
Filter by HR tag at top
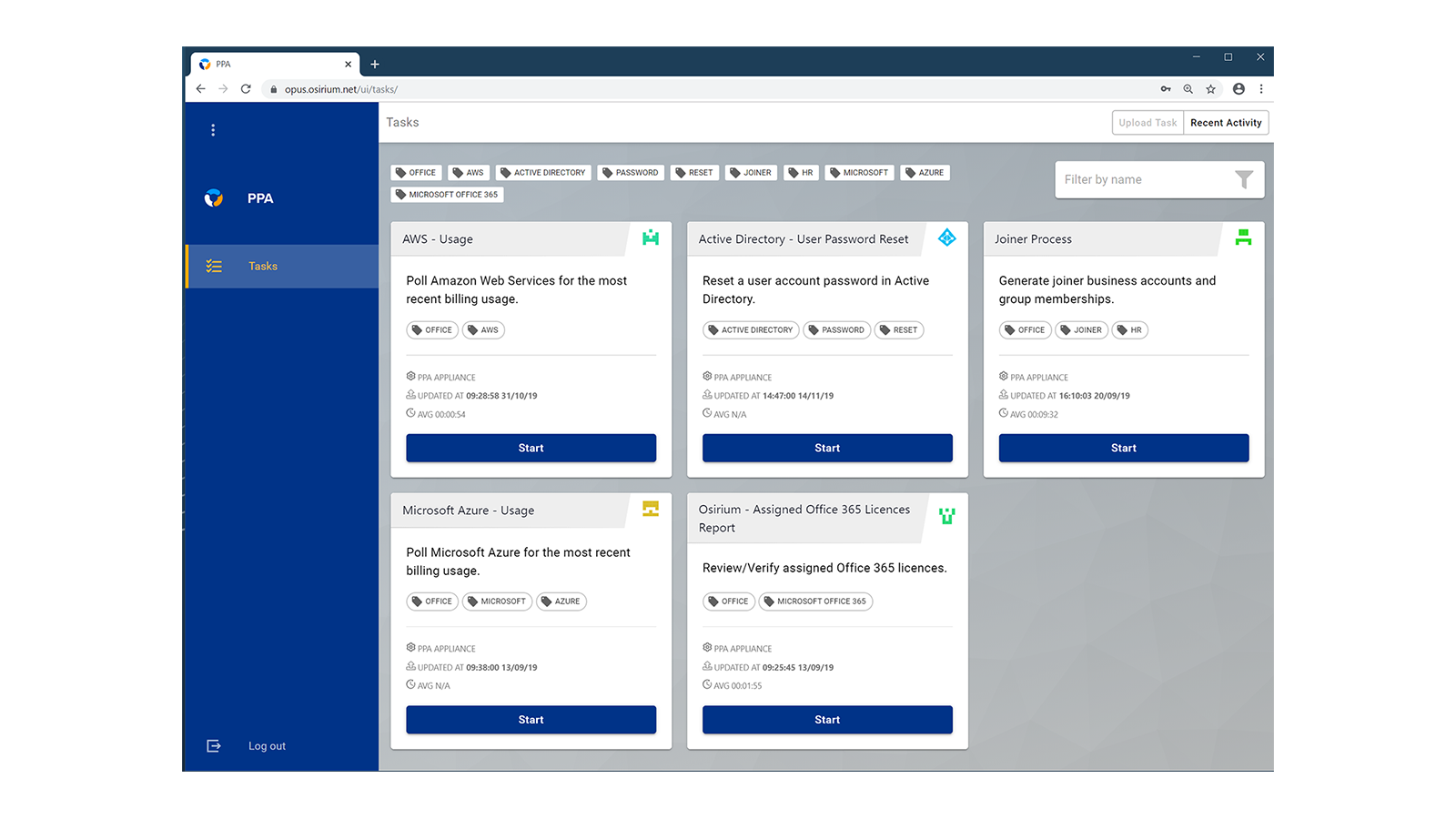point(801,173)
